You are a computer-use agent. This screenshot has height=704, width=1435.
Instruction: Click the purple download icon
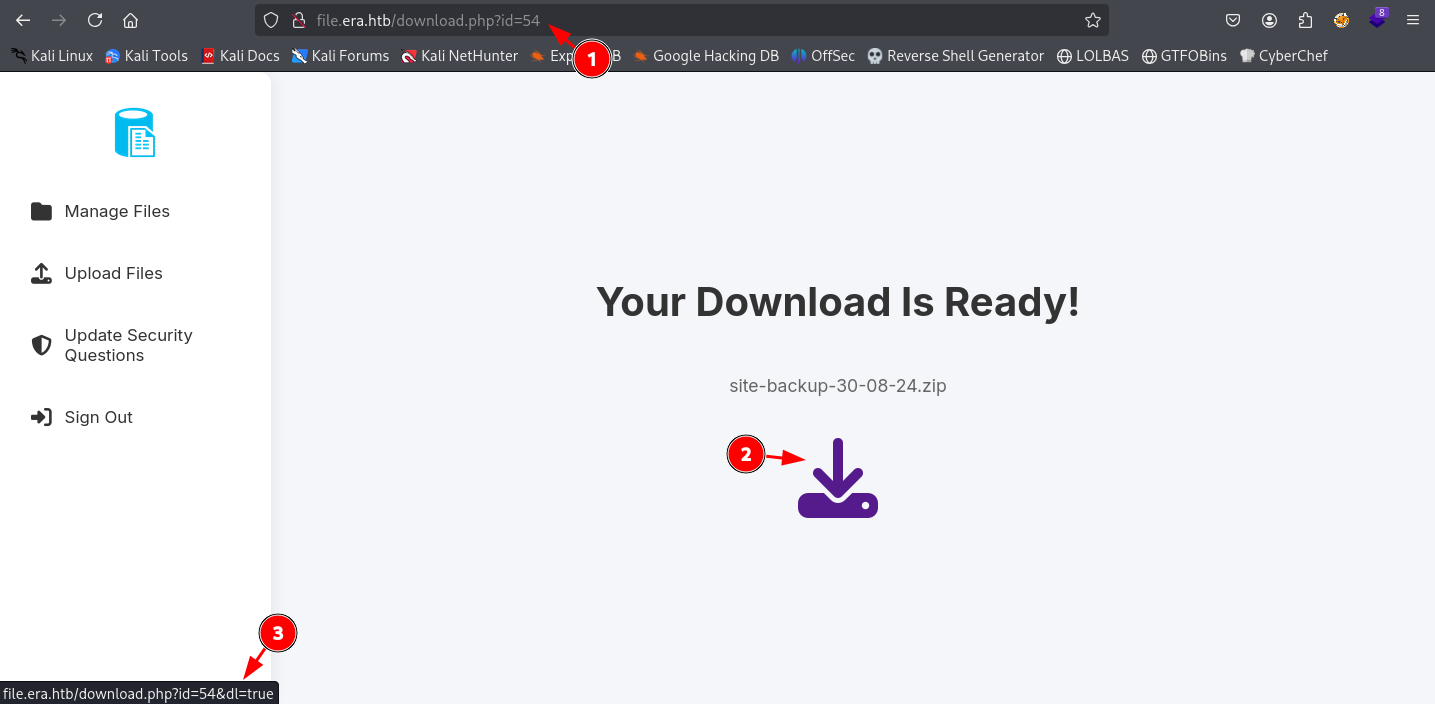pos(837,478)
